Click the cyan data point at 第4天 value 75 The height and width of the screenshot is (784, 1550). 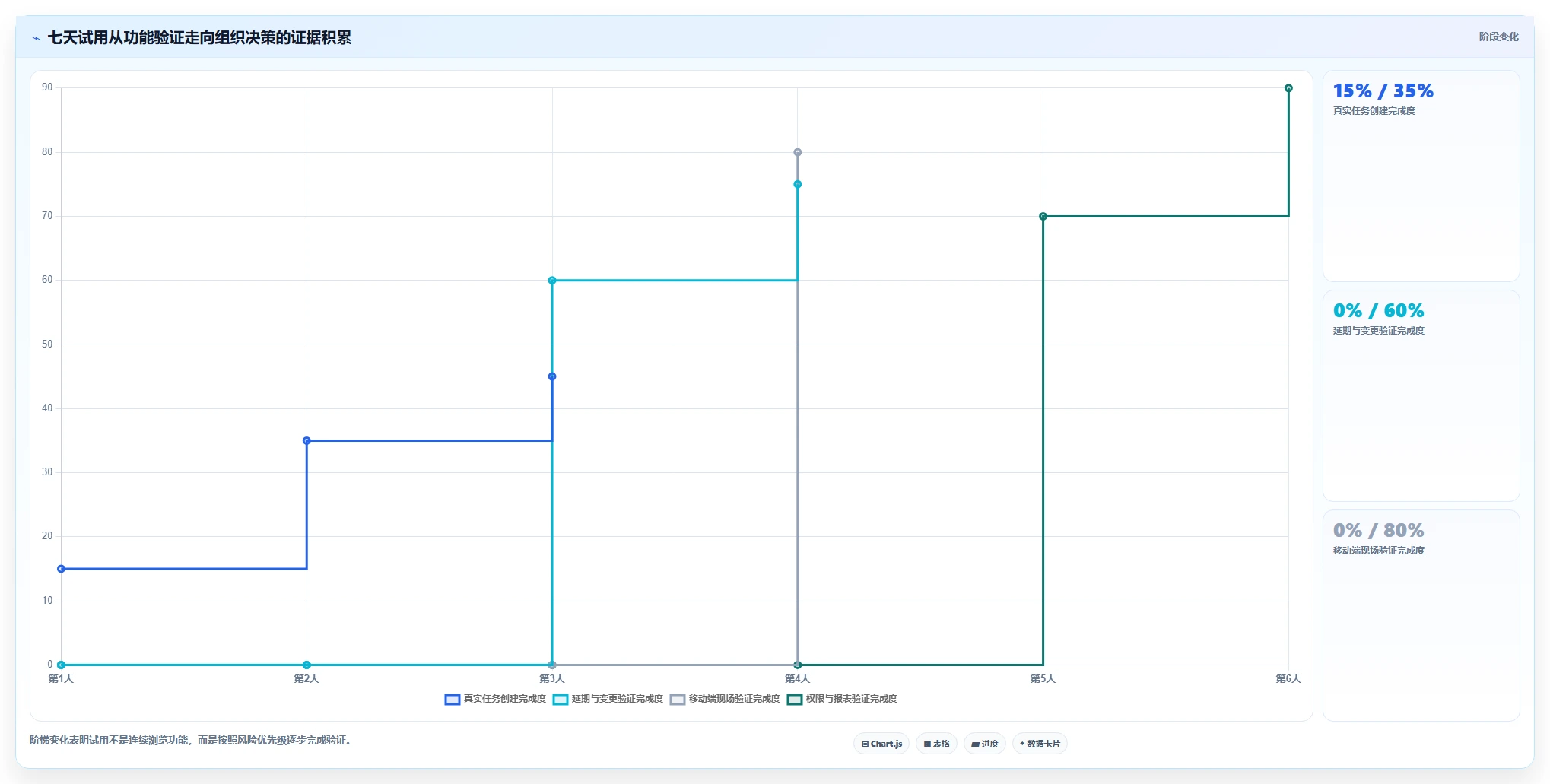tap(798, 184)
